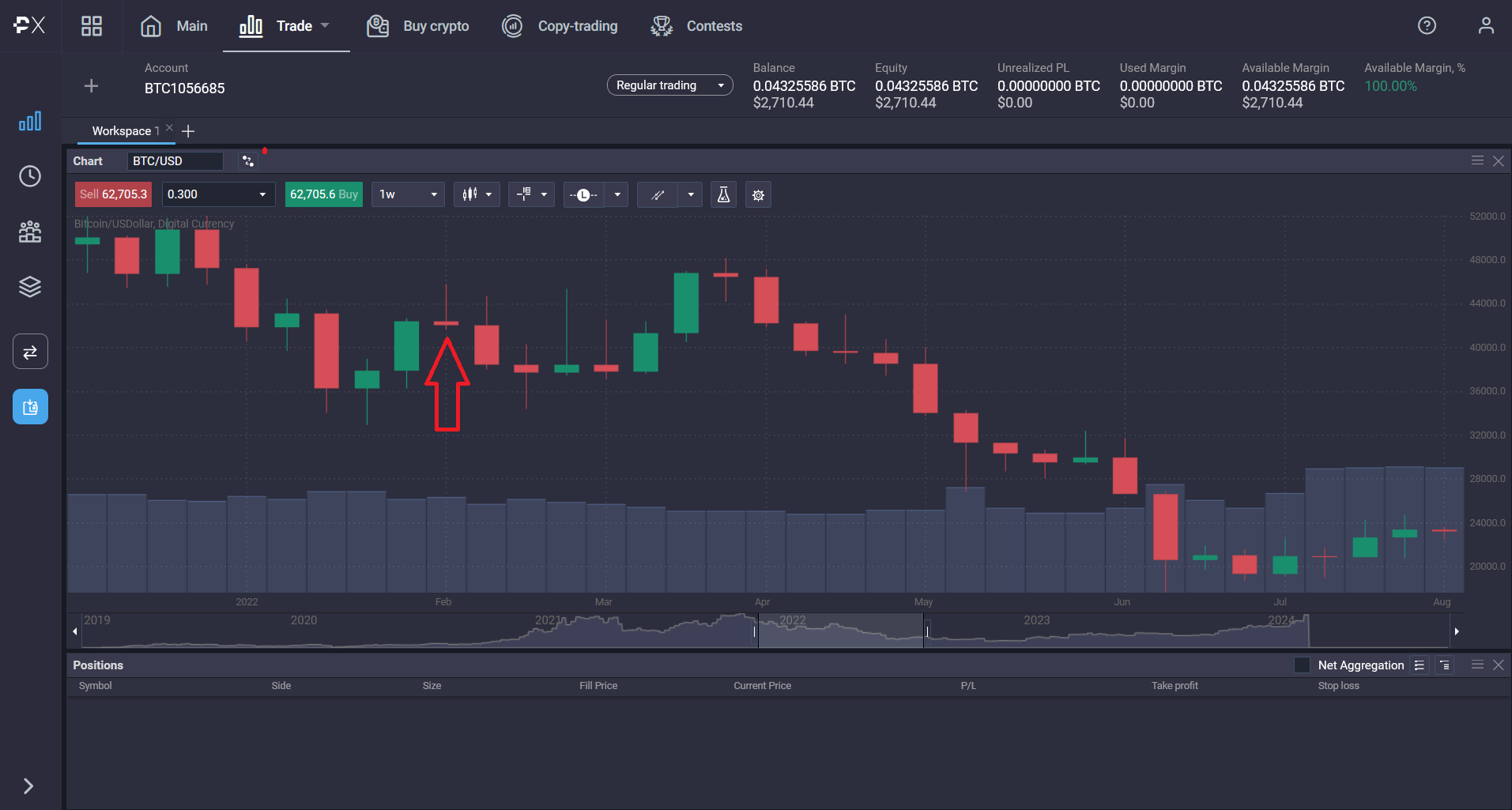Open the dashboard grid icon
Image resolution: width=1512 pixels, height=810 pixels.
click(x=92, y=26)
